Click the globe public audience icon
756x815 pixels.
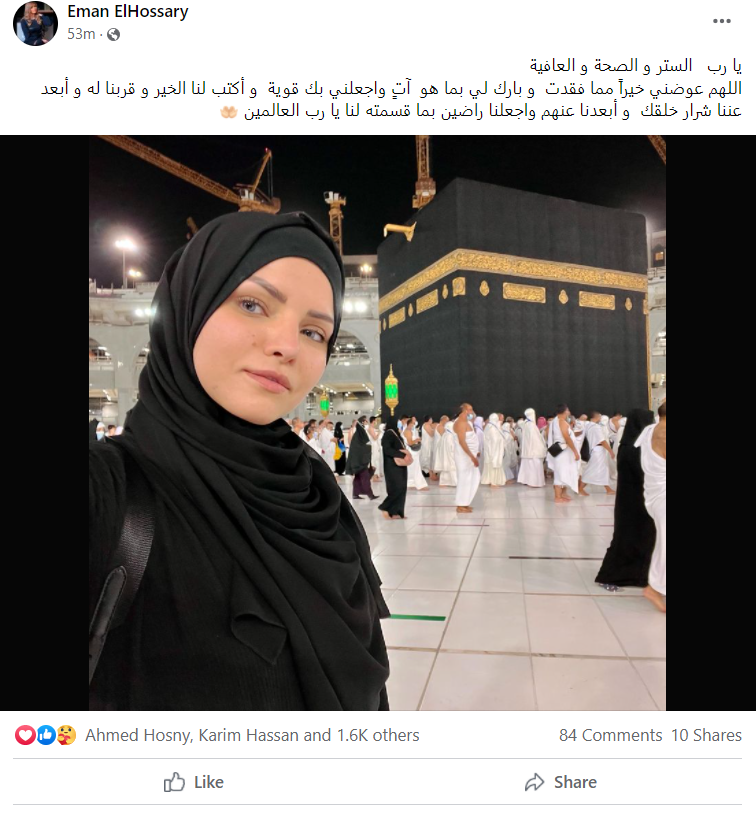(x=113, y=35)
